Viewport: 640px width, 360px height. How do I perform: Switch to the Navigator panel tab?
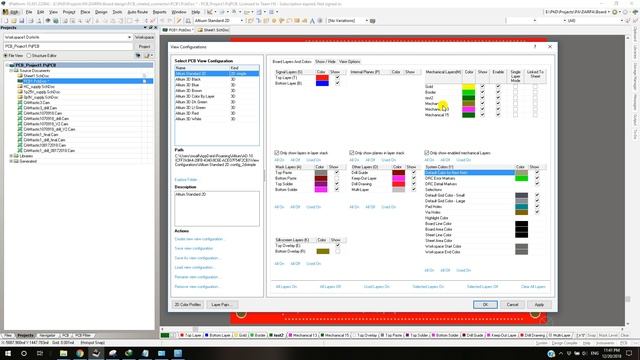(x=47, y=335)
